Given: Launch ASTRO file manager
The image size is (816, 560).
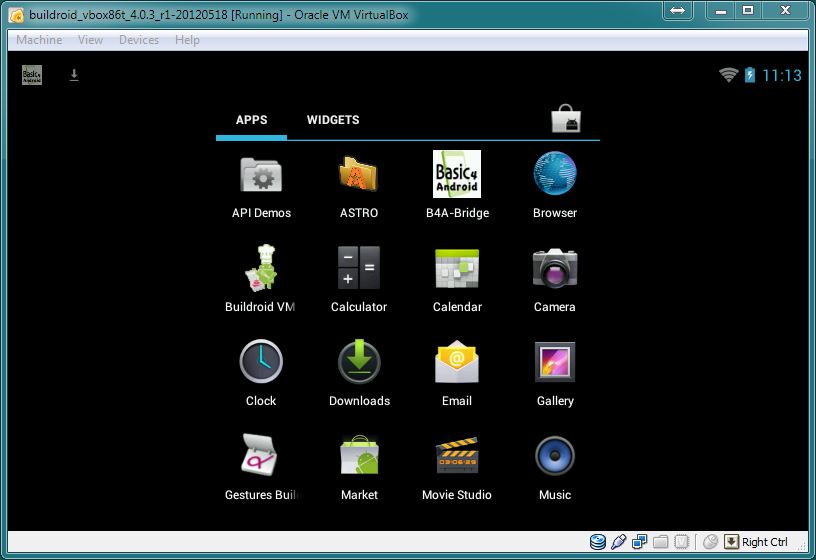Looking at the screenshot, I should tap(359, 187).
